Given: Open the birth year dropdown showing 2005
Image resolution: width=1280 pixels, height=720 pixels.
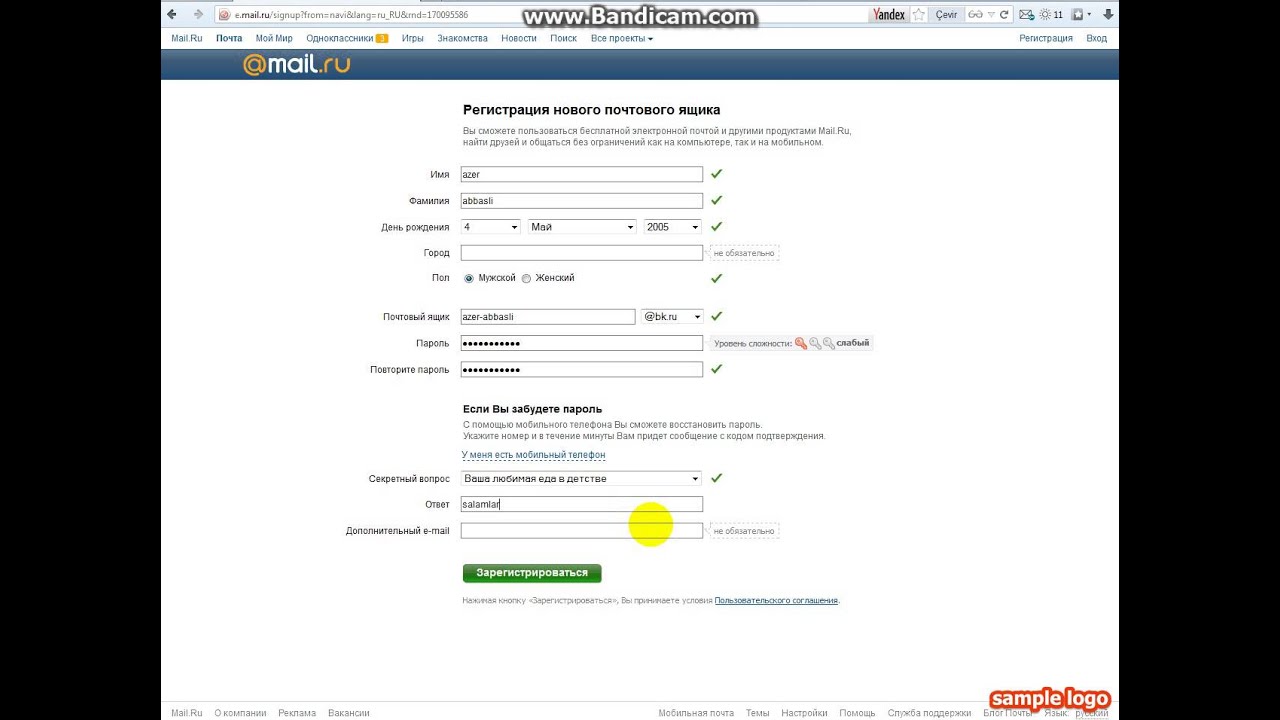Looking at the screenshot, I should click(x=673, y=227).
